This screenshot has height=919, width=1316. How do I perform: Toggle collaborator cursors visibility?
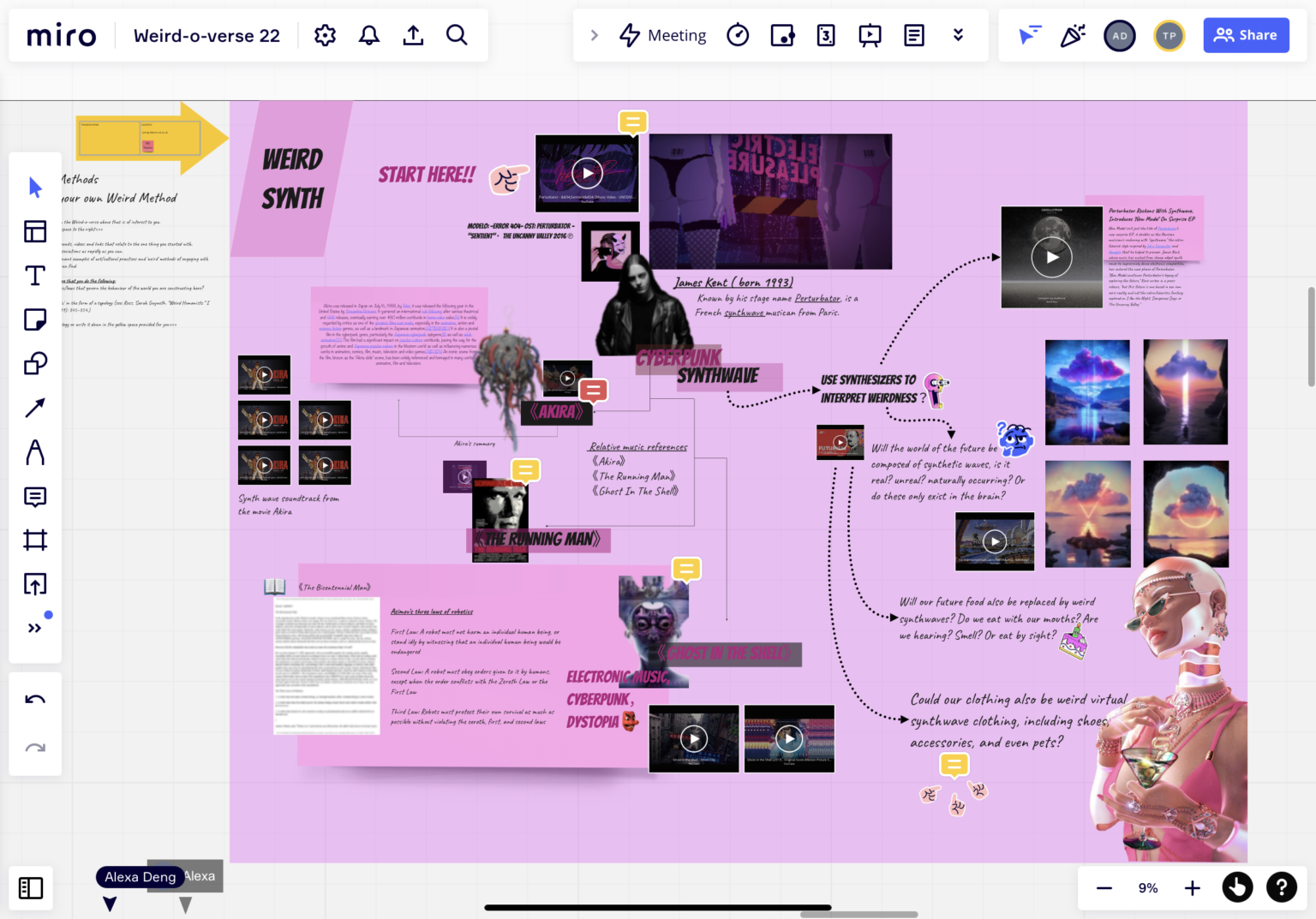click(x=1029, y=35)
